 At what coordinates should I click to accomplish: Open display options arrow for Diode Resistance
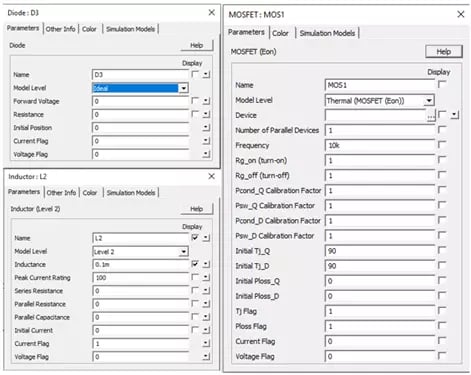[x=206, y=114]
